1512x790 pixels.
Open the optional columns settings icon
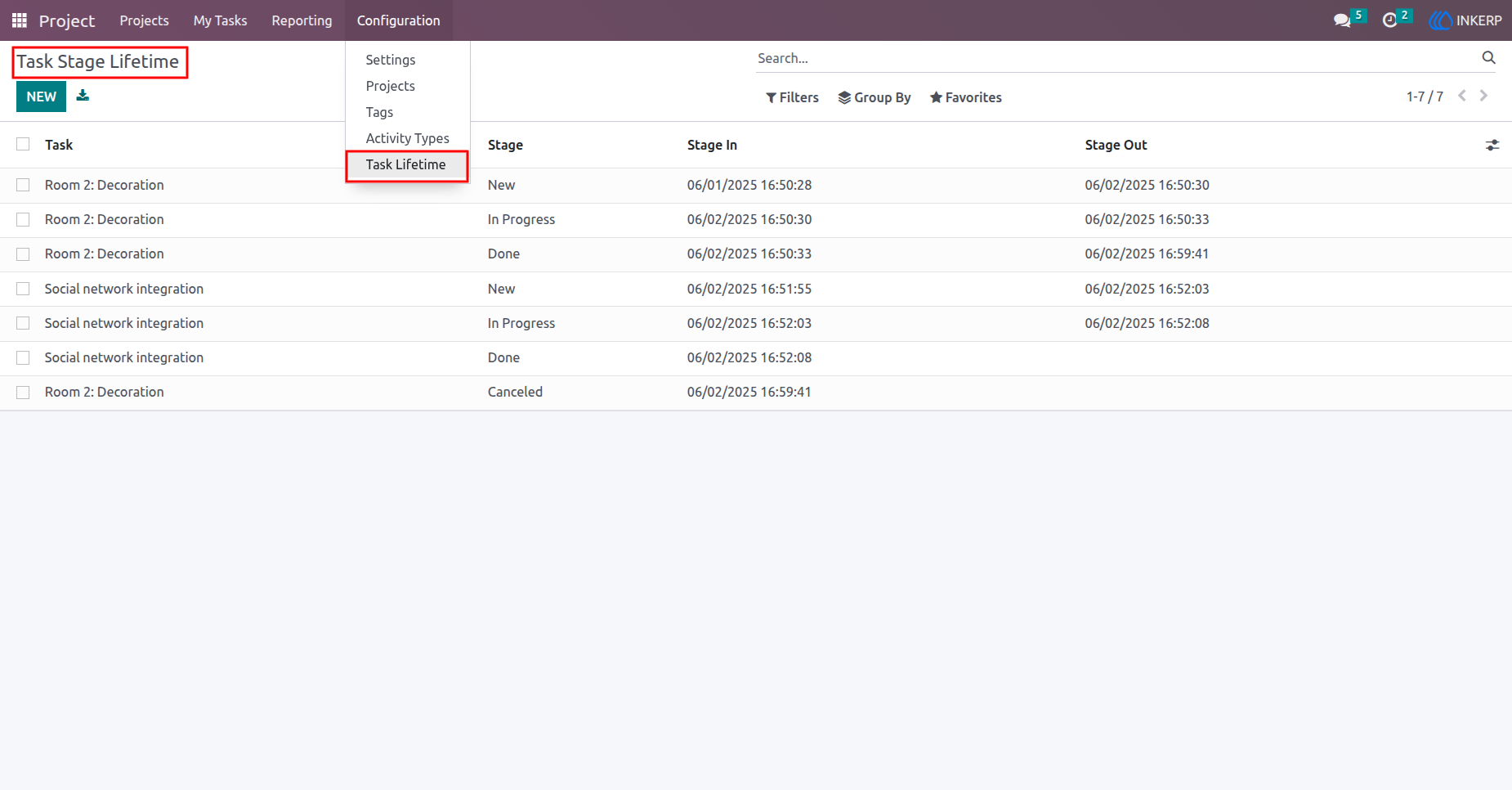(1492, 145)
